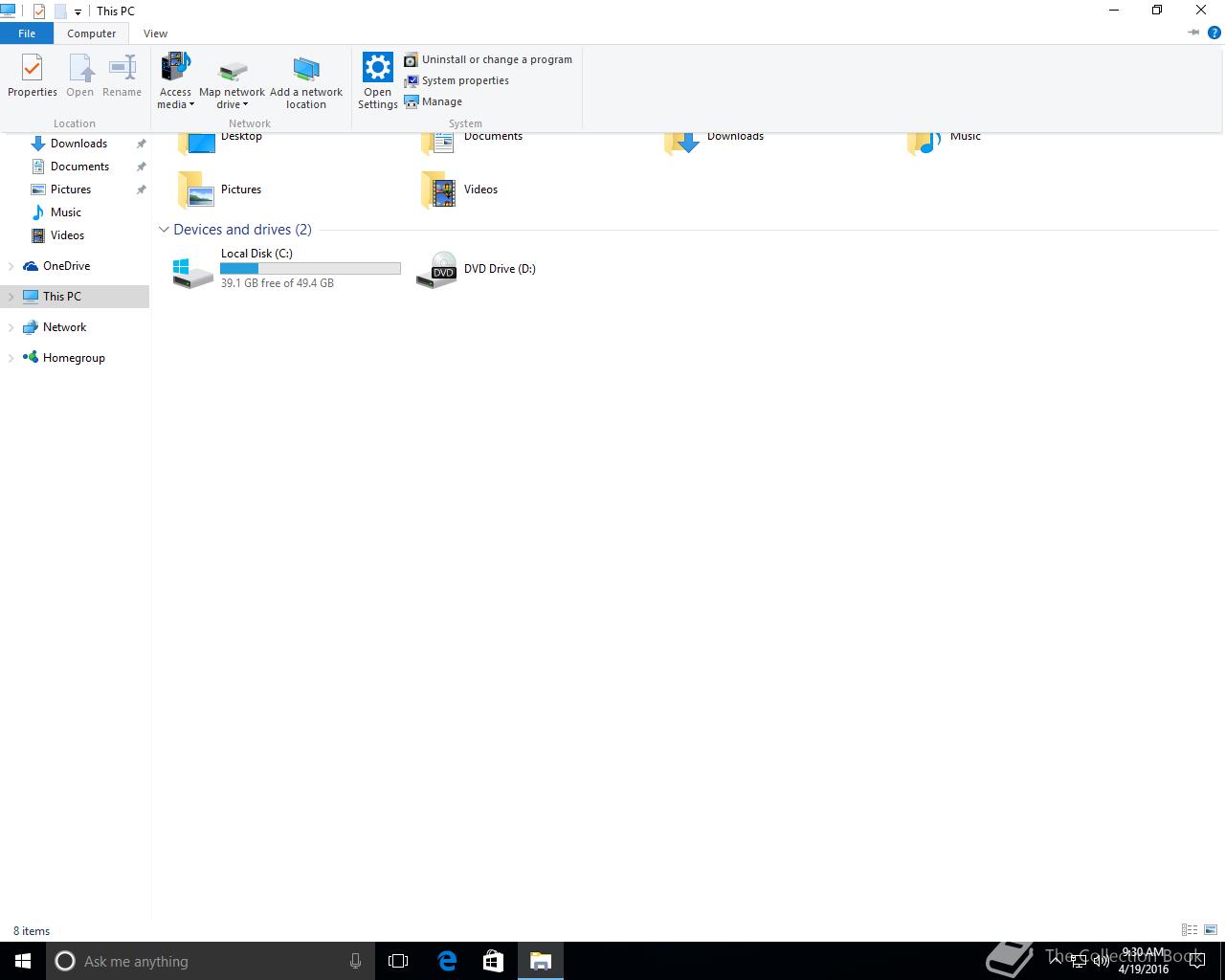Open the Windows Start menu
Viewport: 1225px width, 980px height.
23,961
